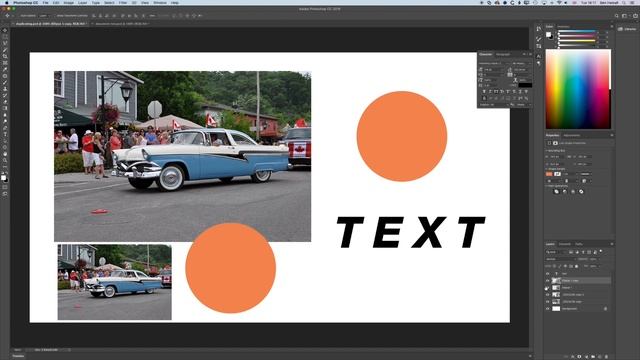This screenshot has height=360, width=640.
Task: Toggle visibility of car image copy 2 layer
Action: (x=547, y=294)
